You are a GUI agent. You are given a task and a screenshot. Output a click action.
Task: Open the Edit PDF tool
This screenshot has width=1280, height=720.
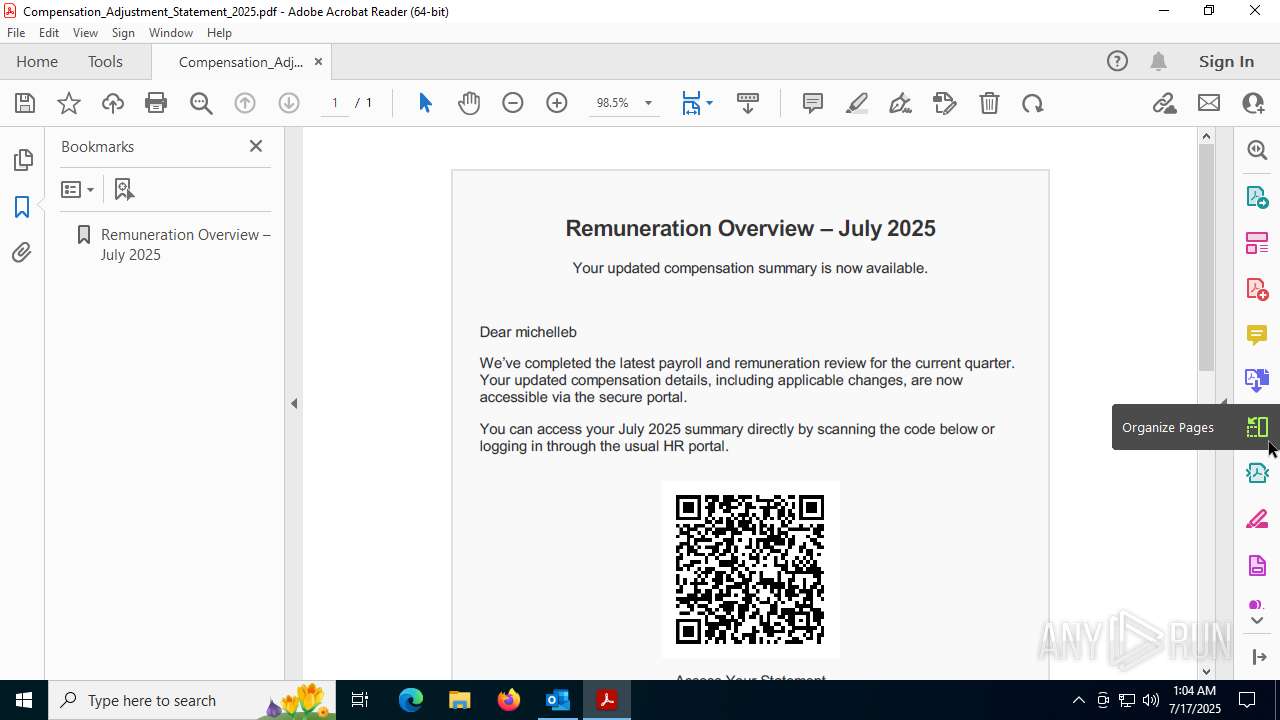pos(1257,242)
